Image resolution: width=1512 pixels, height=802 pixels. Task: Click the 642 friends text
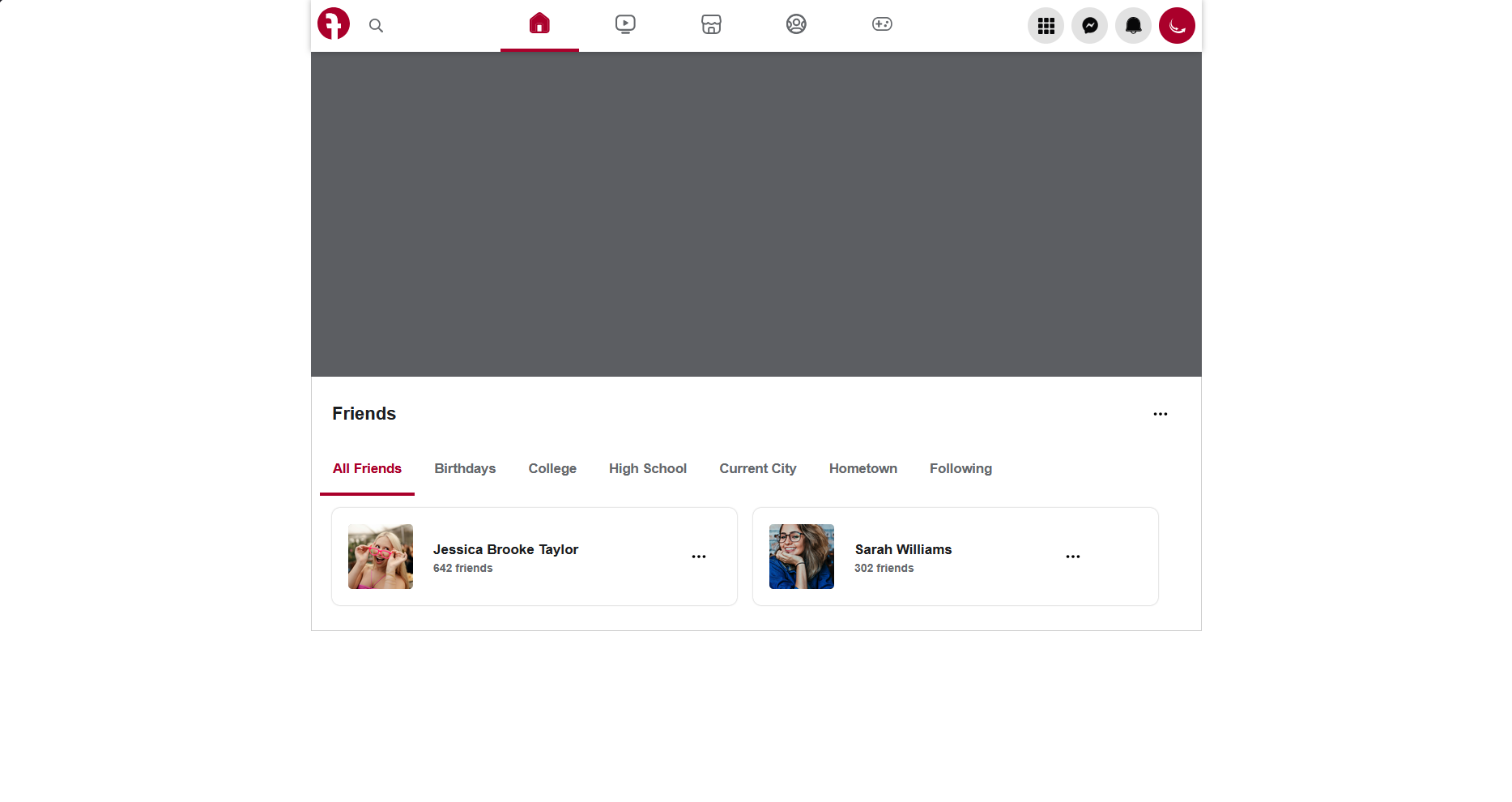pos(462,568)
